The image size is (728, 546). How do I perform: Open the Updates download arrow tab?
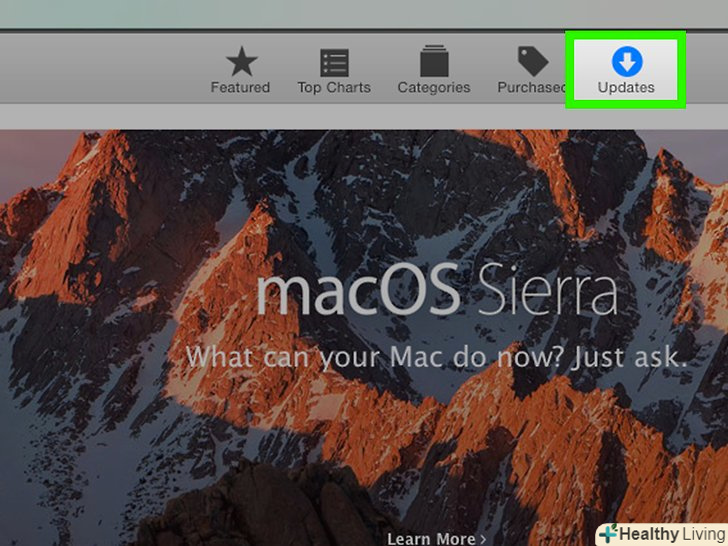coord(626,70)
